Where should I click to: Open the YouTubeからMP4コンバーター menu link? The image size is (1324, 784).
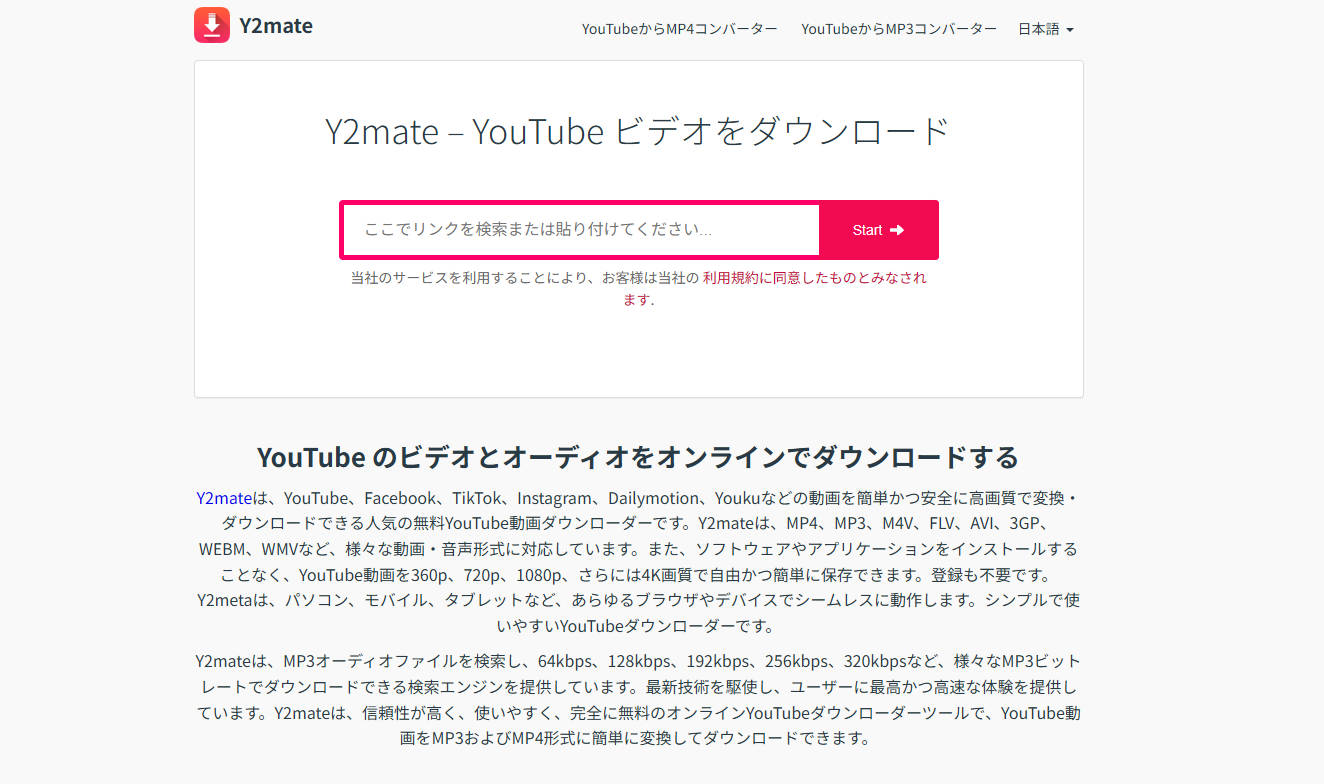coord(680,29)
